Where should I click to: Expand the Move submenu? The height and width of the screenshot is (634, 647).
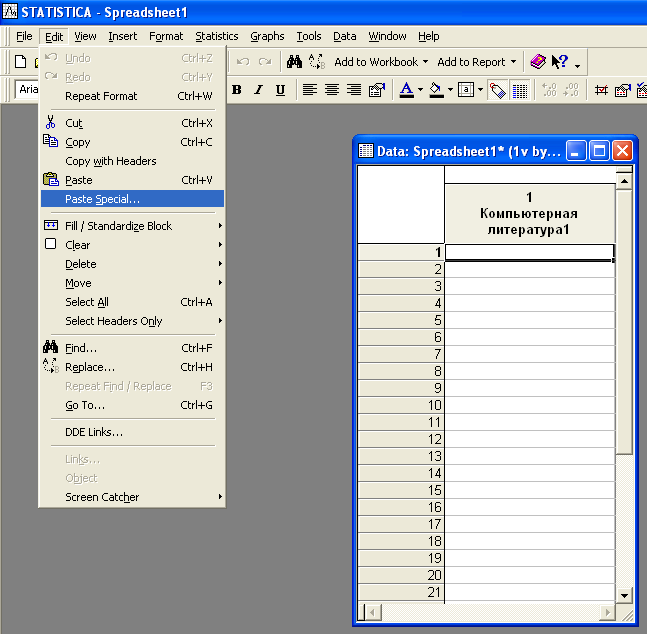click(x=132, y=283)
